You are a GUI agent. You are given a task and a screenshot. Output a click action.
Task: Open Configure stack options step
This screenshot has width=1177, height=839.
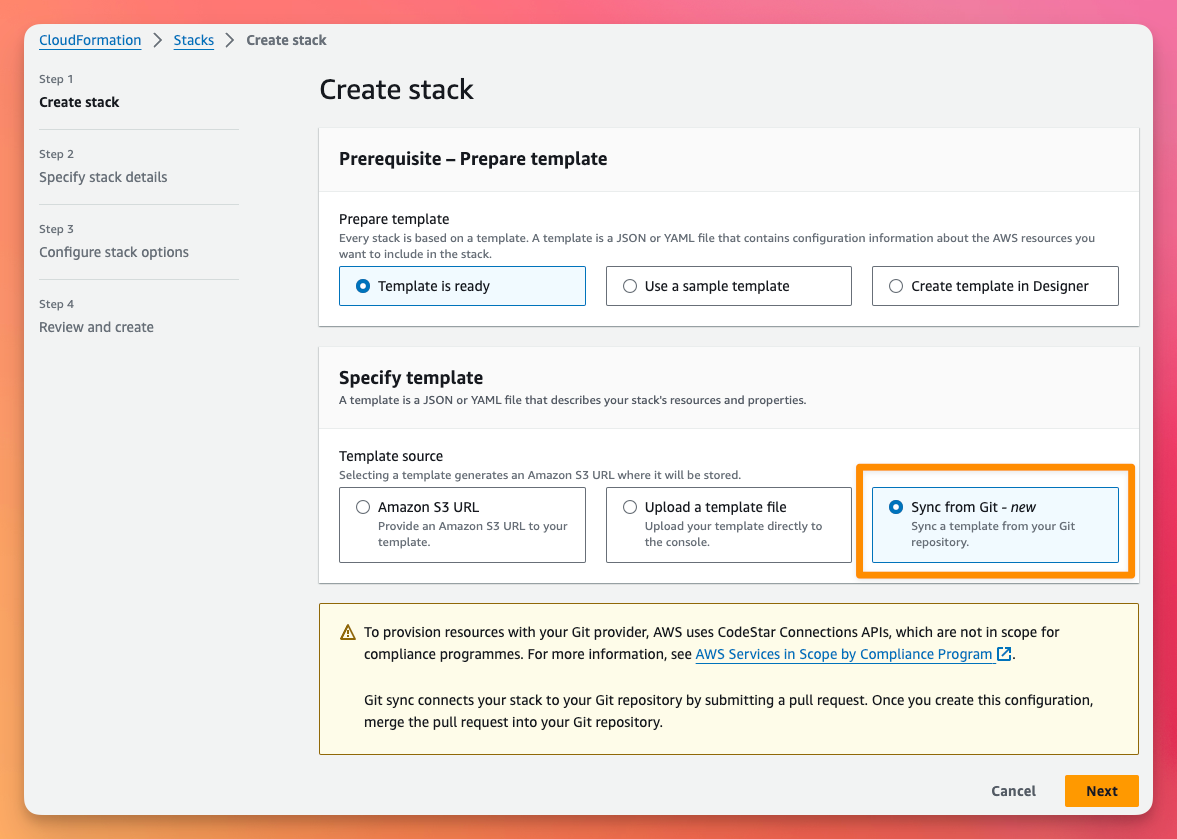pos(114,252)
